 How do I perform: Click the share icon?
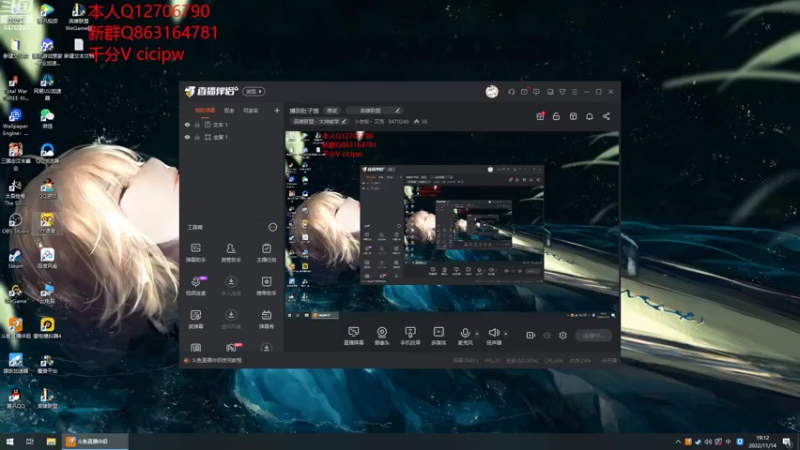pos(606,116)
